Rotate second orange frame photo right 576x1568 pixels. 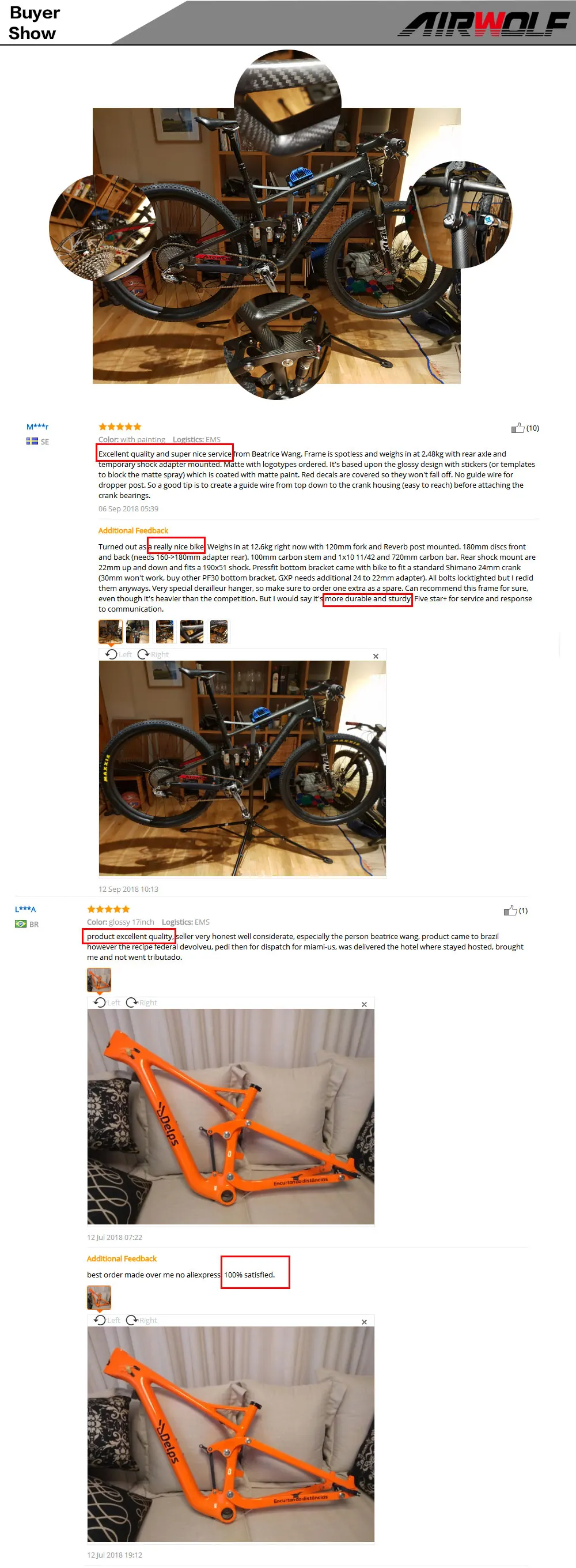pos(141,1320)
